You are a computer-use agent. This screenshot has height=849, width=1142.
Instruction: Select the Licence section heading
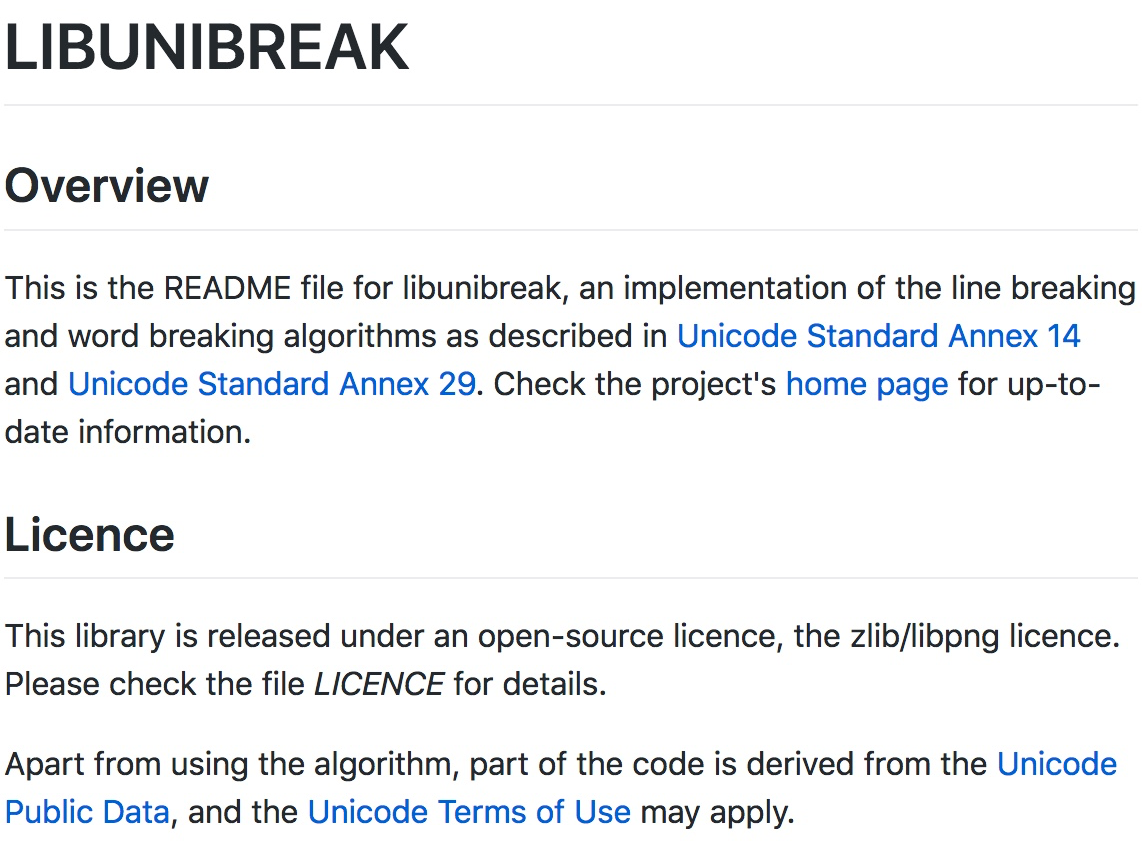click(90, 535)
